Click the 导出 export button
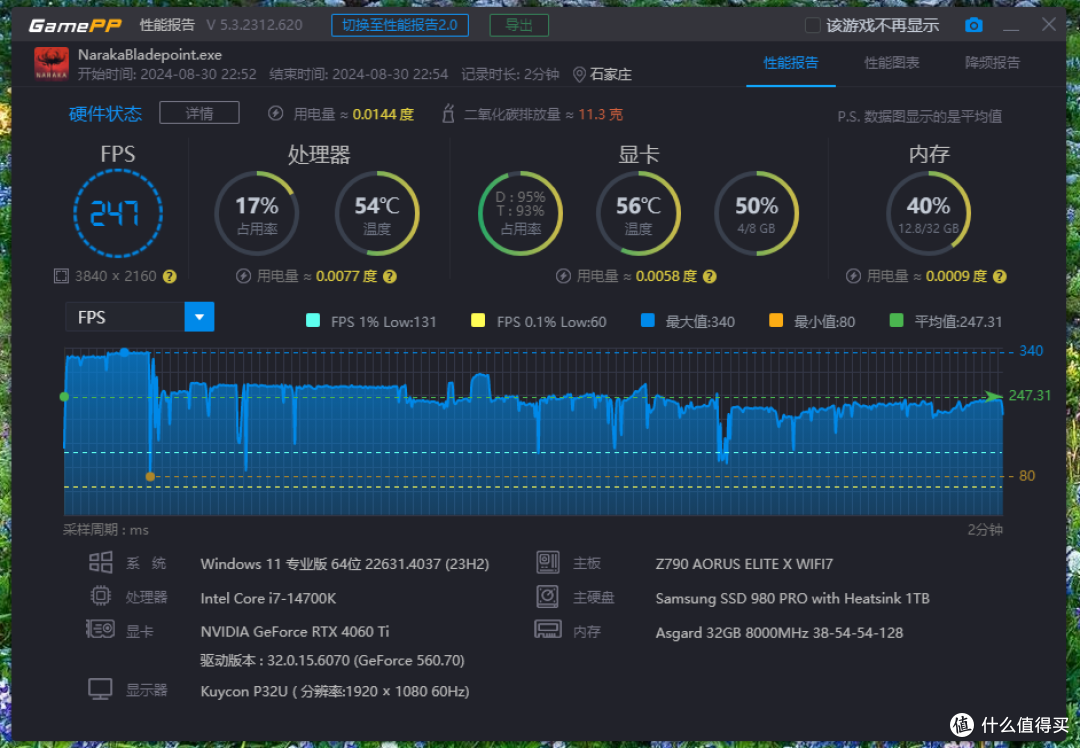1080x748 pixels. (519, 25)
